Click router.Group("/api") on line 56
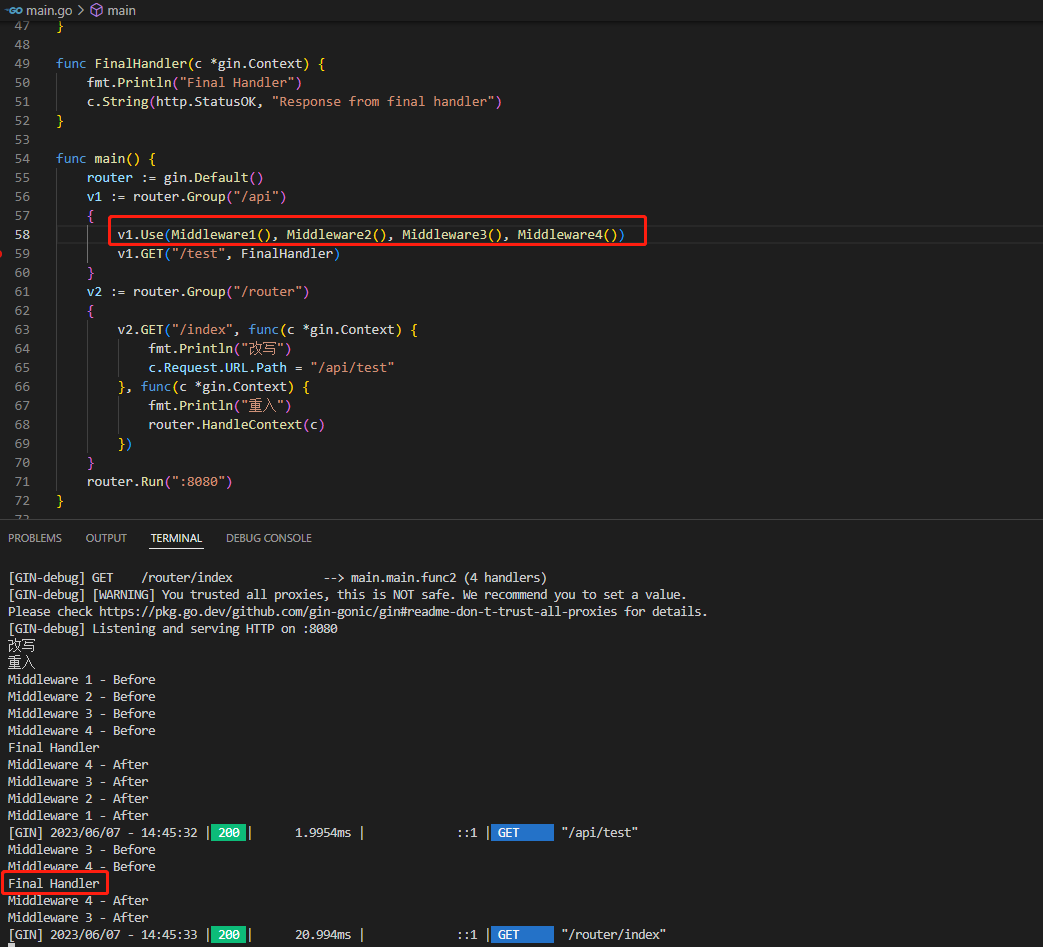Image resolution: width=1043 pixels, height=947 pixels. point(210,197)
